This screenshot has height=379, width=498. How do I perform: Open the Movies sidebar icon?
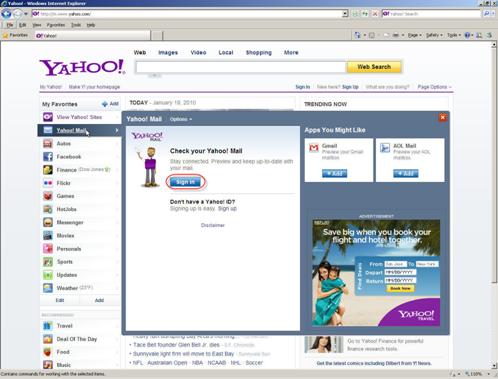(48, 235)
